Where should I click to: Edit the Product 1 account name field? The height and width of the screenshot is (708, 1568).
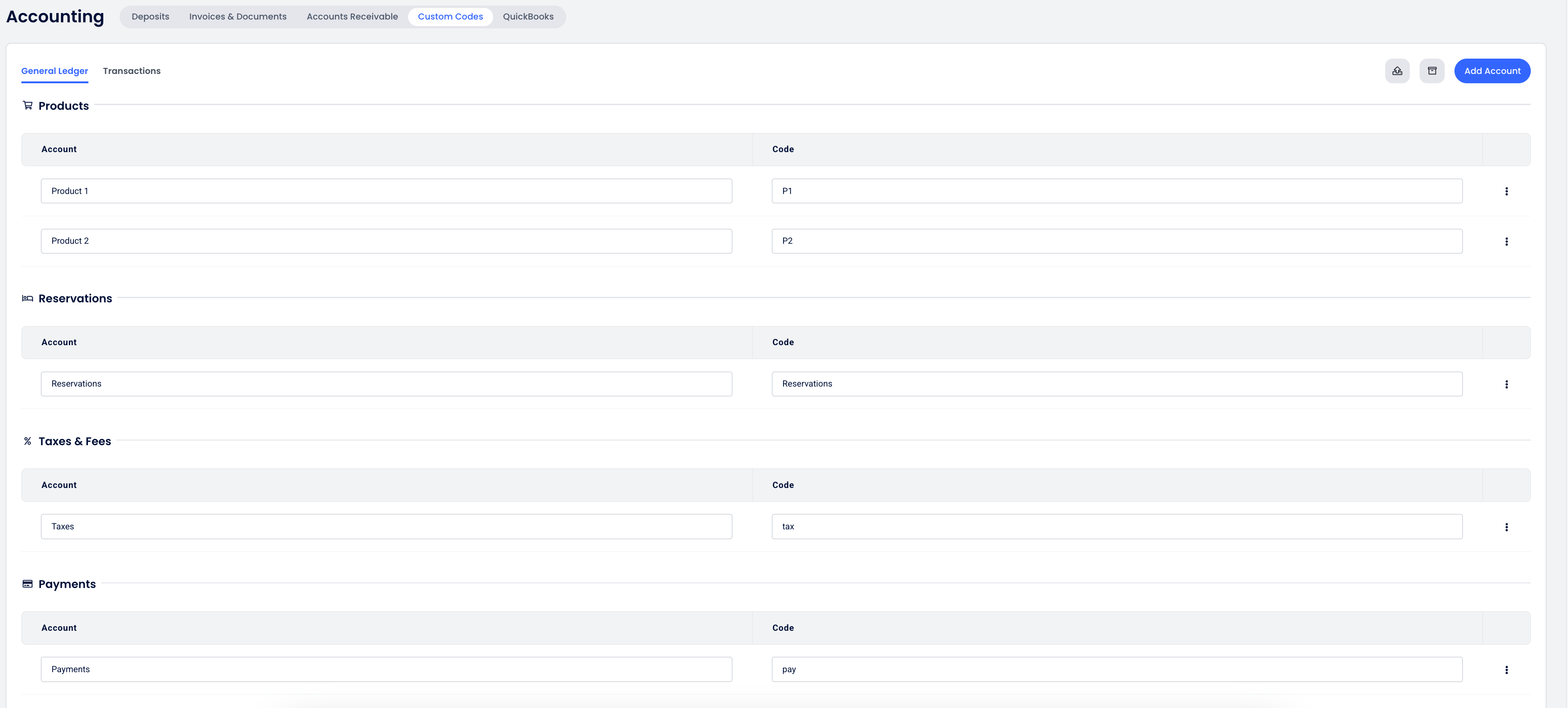pos(386,191)
